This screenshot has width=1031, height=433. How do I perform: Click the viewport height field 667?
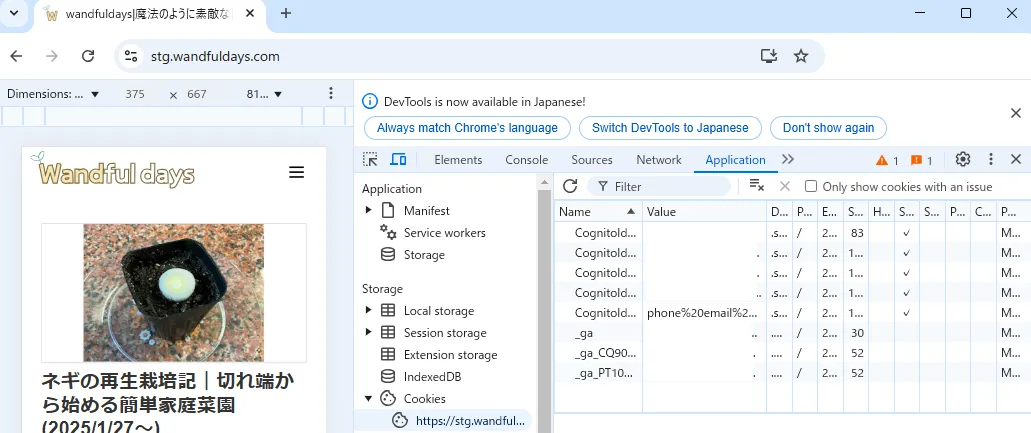click(197, 94)
